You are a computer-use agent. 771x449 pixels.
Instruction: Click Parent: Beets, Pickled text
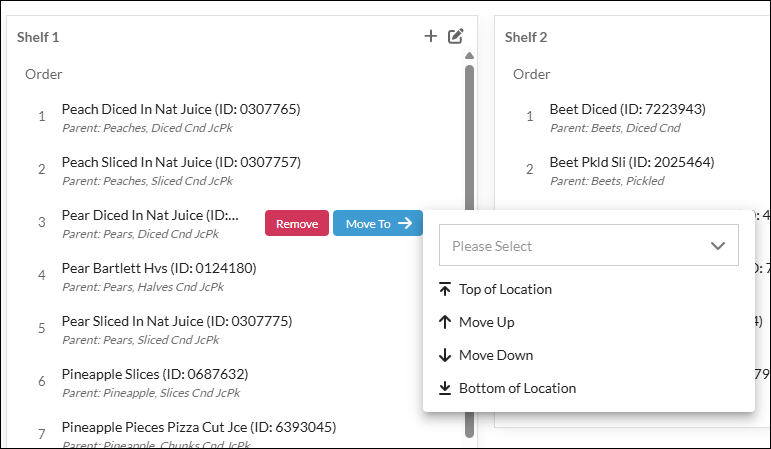[607, 181]
